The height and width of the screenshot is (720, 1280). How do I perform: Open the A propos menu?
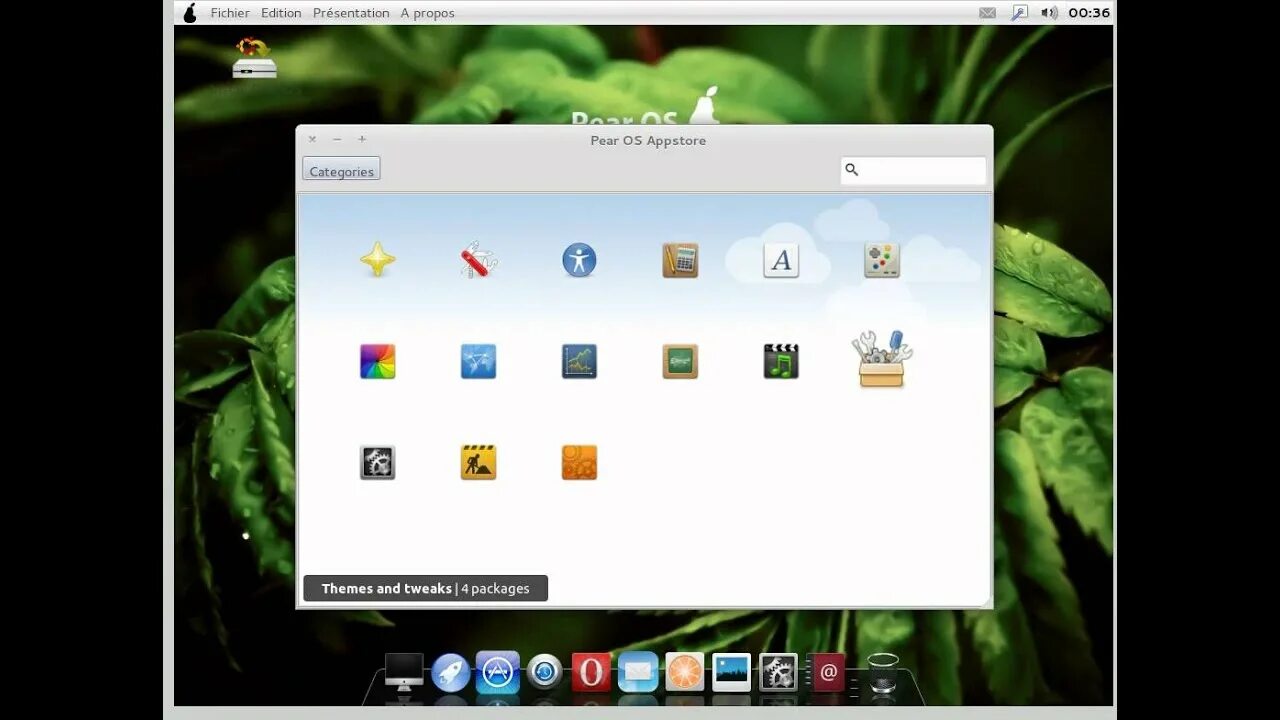[427, 13]
